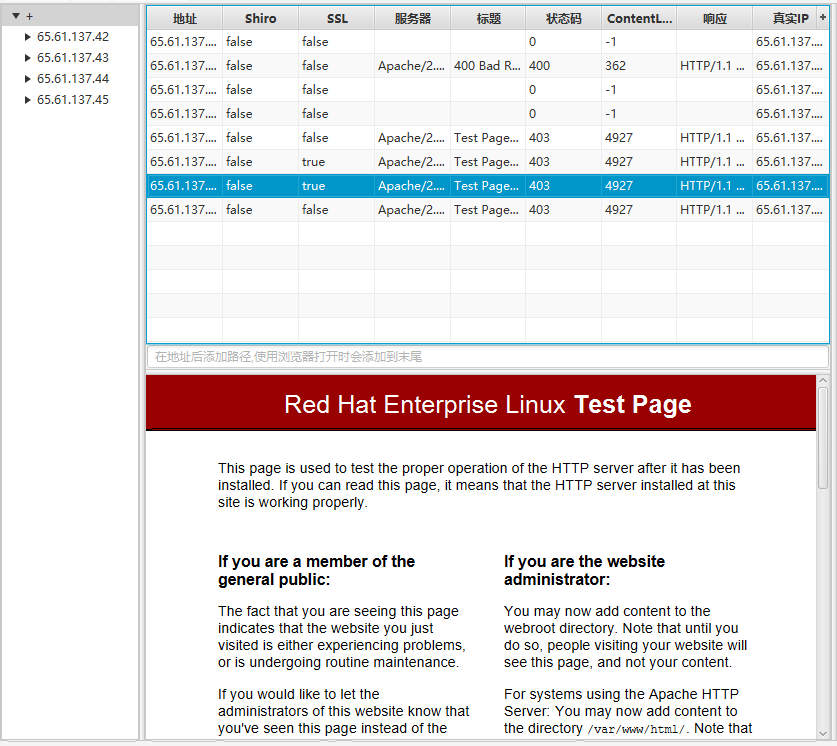The image size is (837, 746).
Task: Click the highlighted row's Apache/2.... server cell
Action: [413, 186]
